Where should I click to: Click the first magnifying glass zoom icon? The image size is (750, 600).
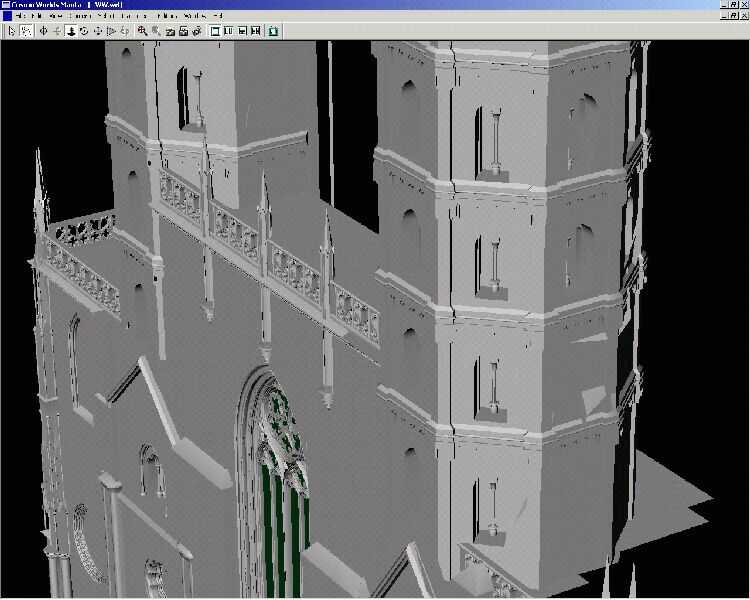[143, 31]
